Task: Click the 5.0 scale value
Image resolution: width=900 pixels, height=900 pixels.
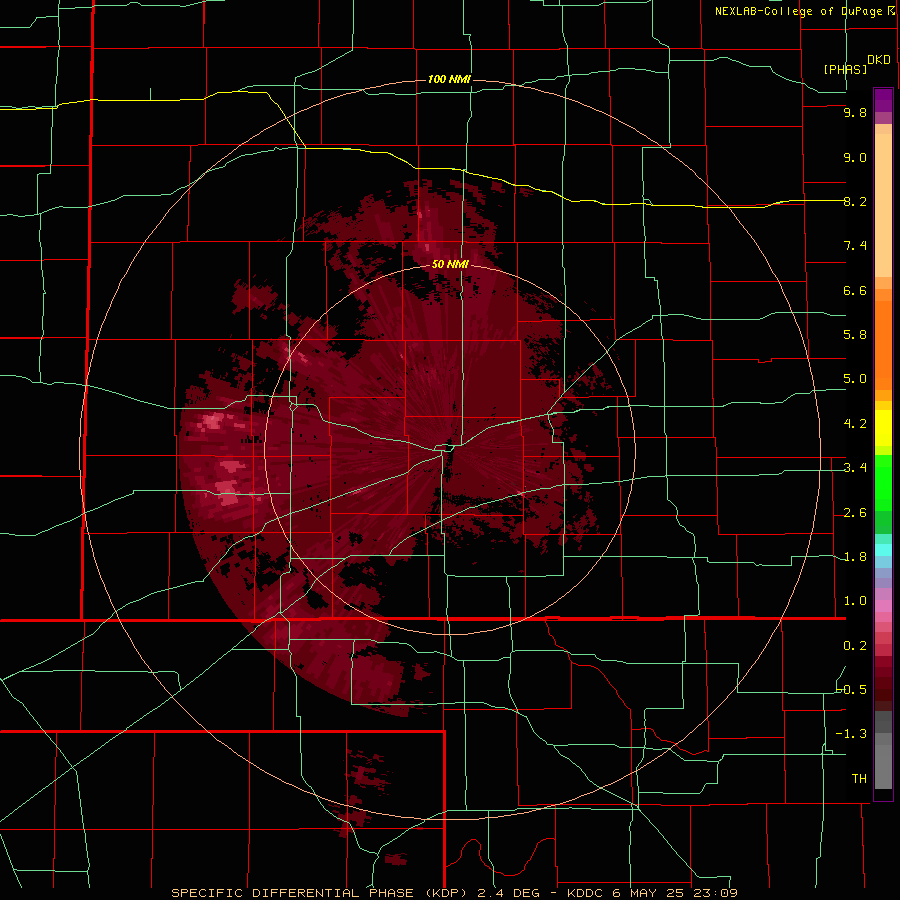Action: pos(855,379)
